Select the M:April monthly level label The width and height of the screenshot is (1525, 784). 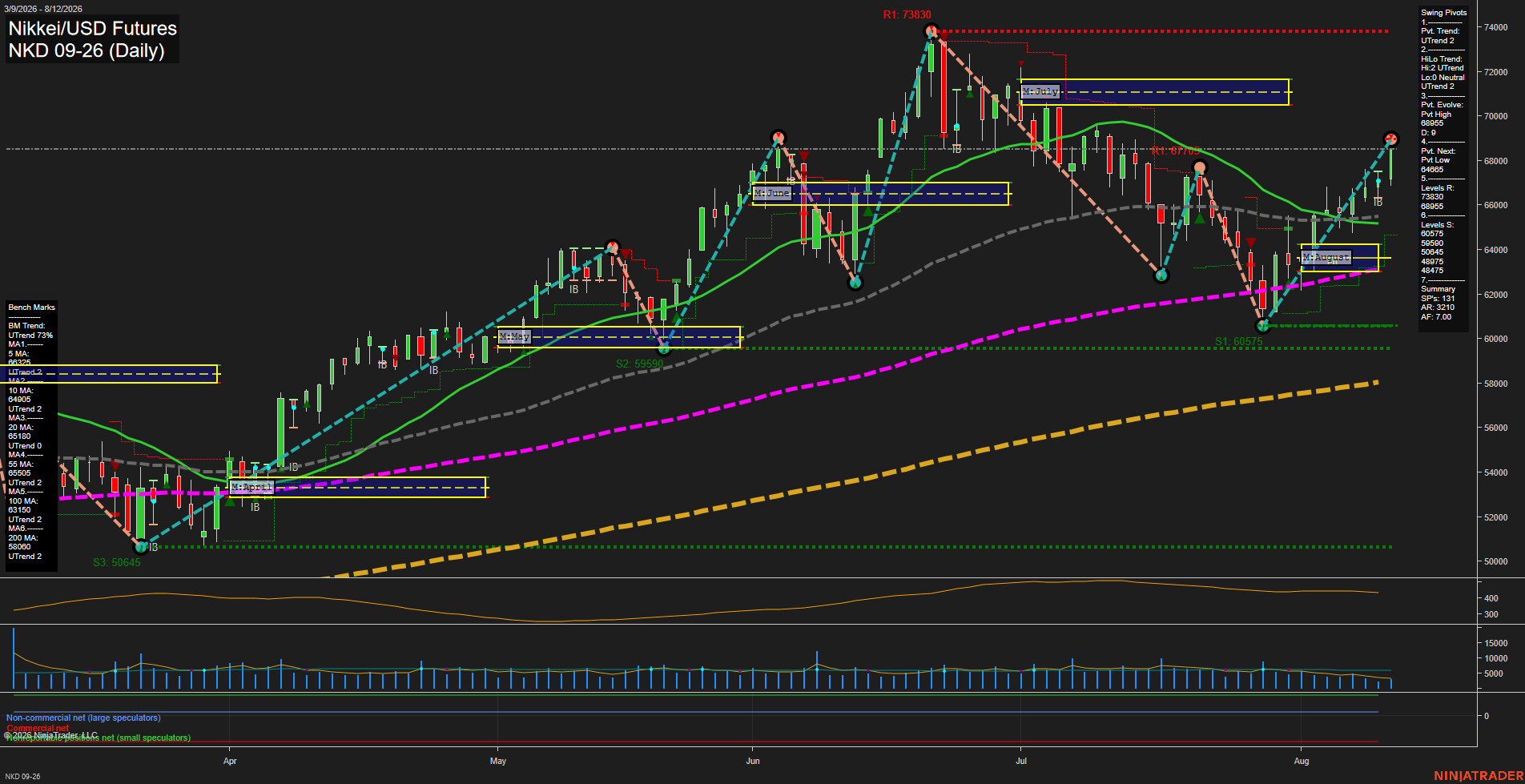point(251,487)
